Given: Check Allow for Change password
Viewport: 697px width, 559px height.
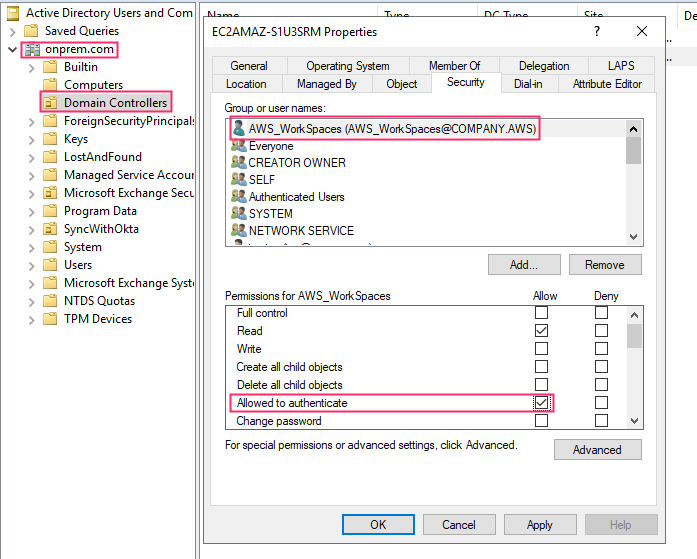Looking at the screenshot, I should pos(541,420).
